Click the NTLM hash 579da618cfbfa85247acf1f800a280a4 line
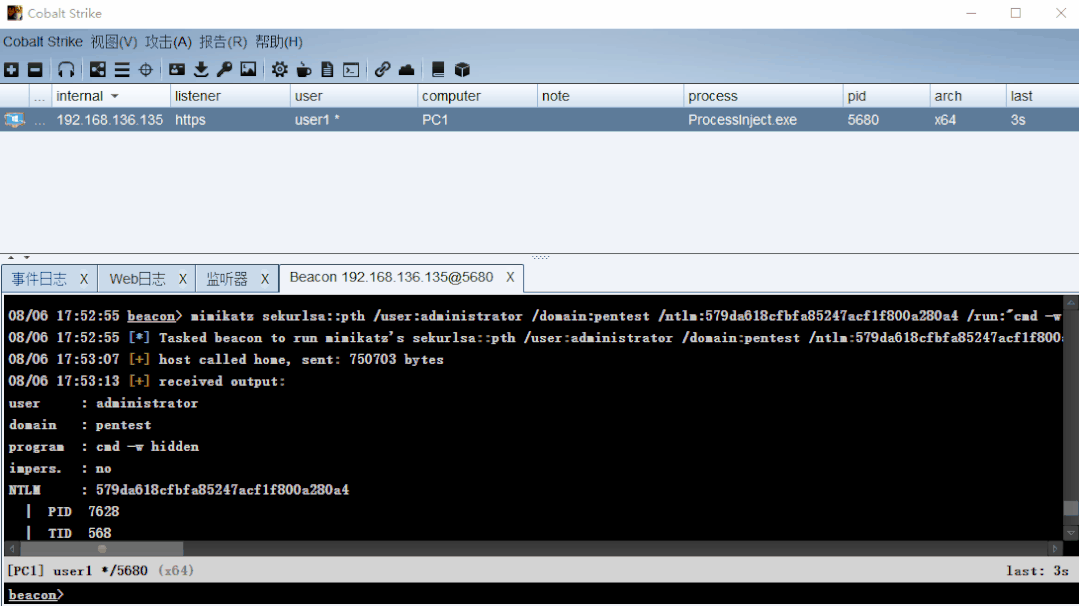 coord(179,490)
